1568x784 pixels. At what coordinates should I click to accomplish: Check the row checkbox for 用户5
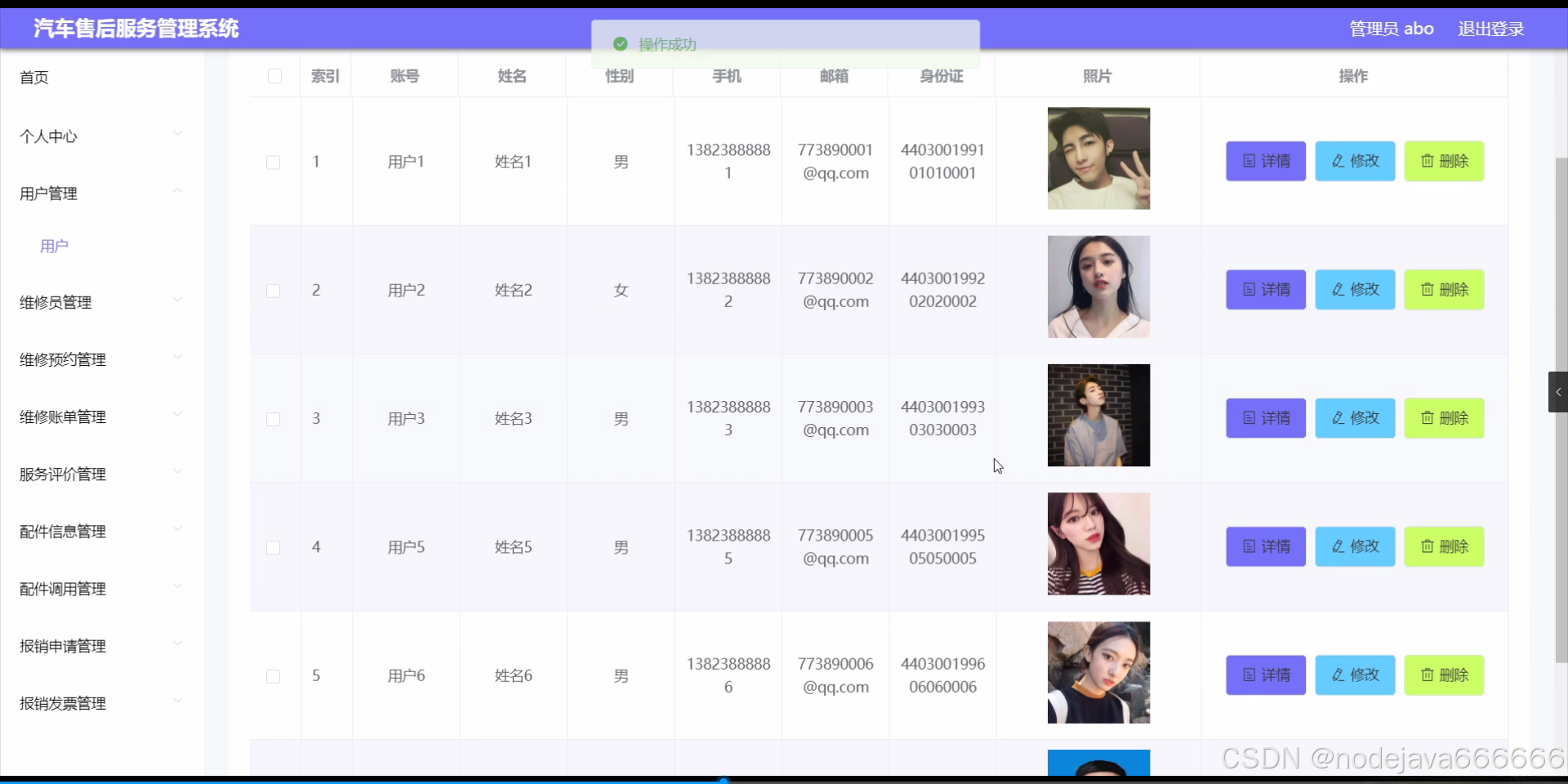274,548
